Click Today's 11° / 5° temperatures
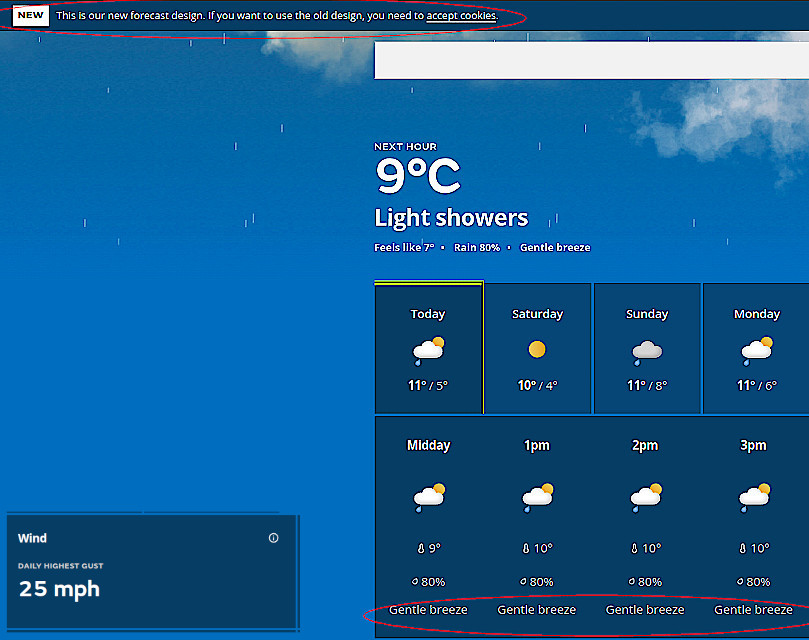 [428, 386]
